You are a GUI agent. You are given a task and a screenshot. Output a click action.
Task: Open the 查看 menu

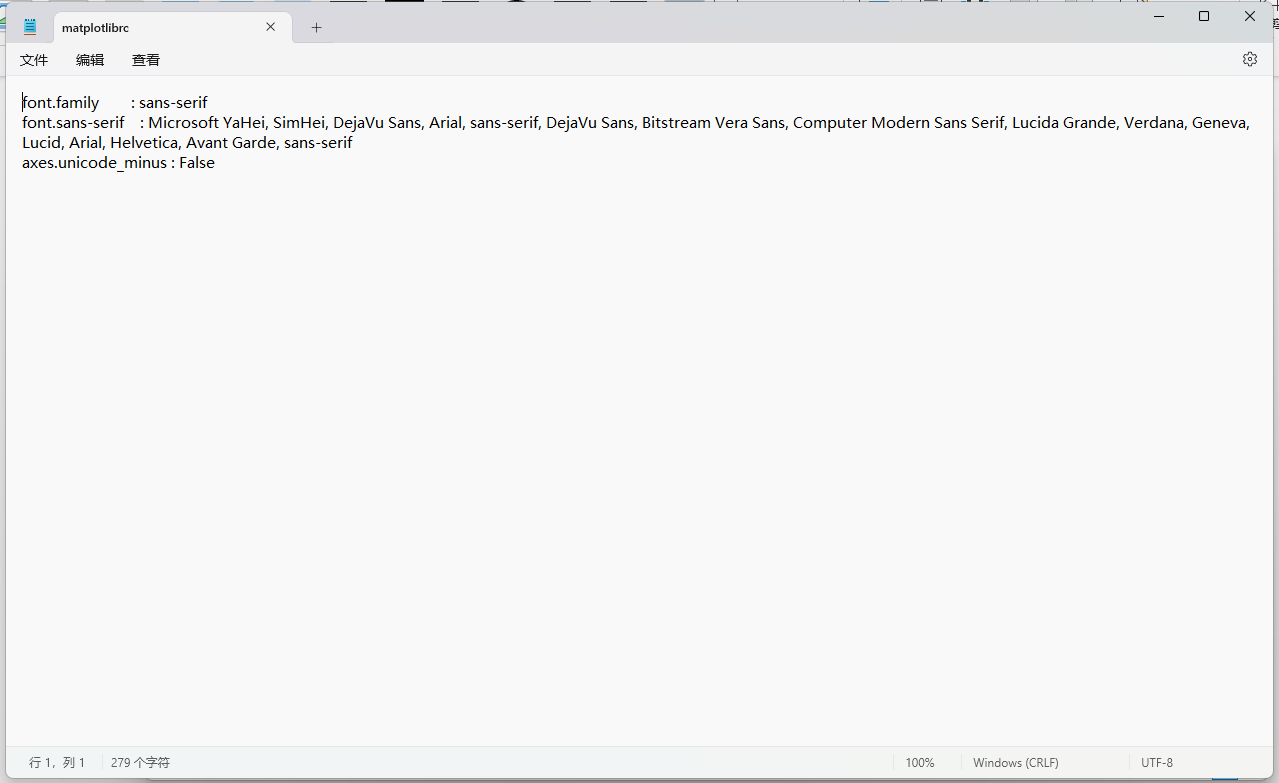146,60
